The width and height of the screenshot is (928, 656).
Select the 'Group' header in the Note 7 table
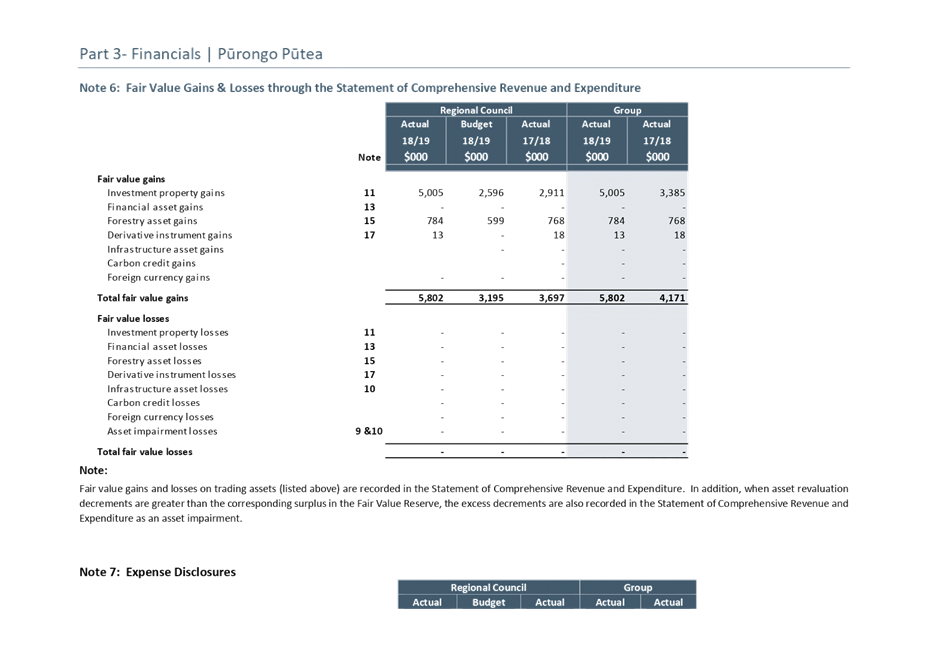[637, 587]
